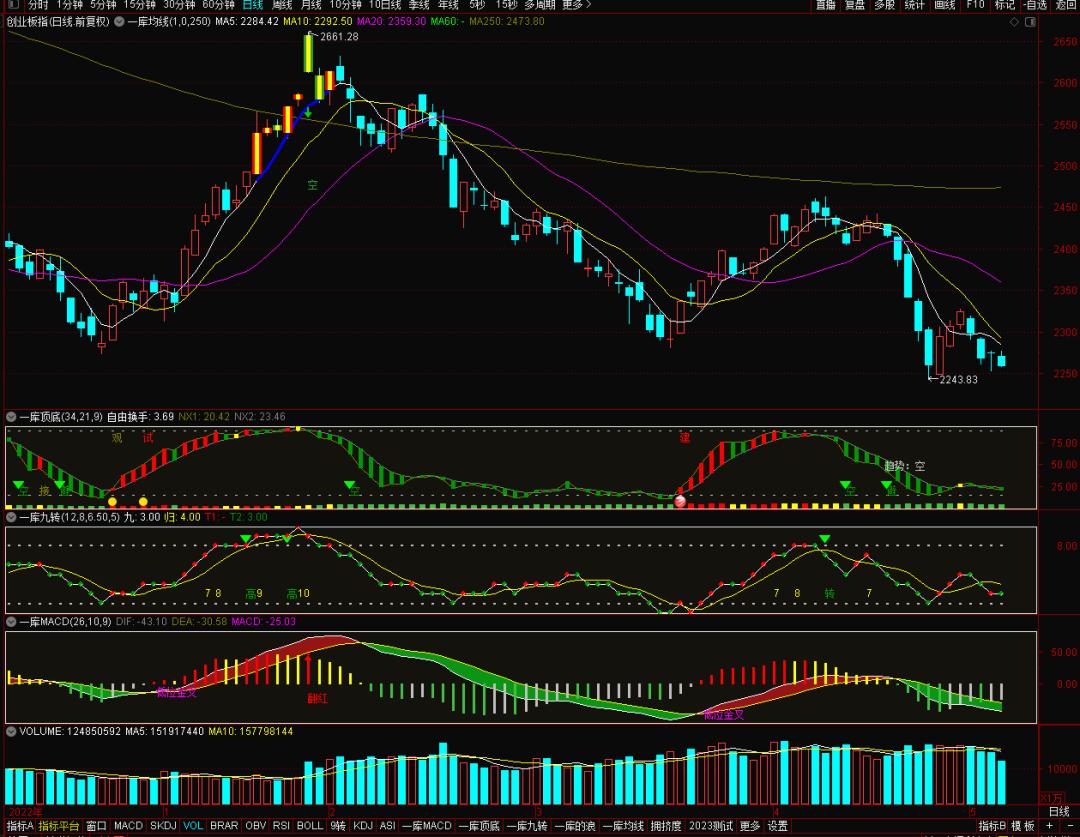Click the plus zoom icon at bottom right
This screenshot has width=1080, height=837.
pos(1049,826)
